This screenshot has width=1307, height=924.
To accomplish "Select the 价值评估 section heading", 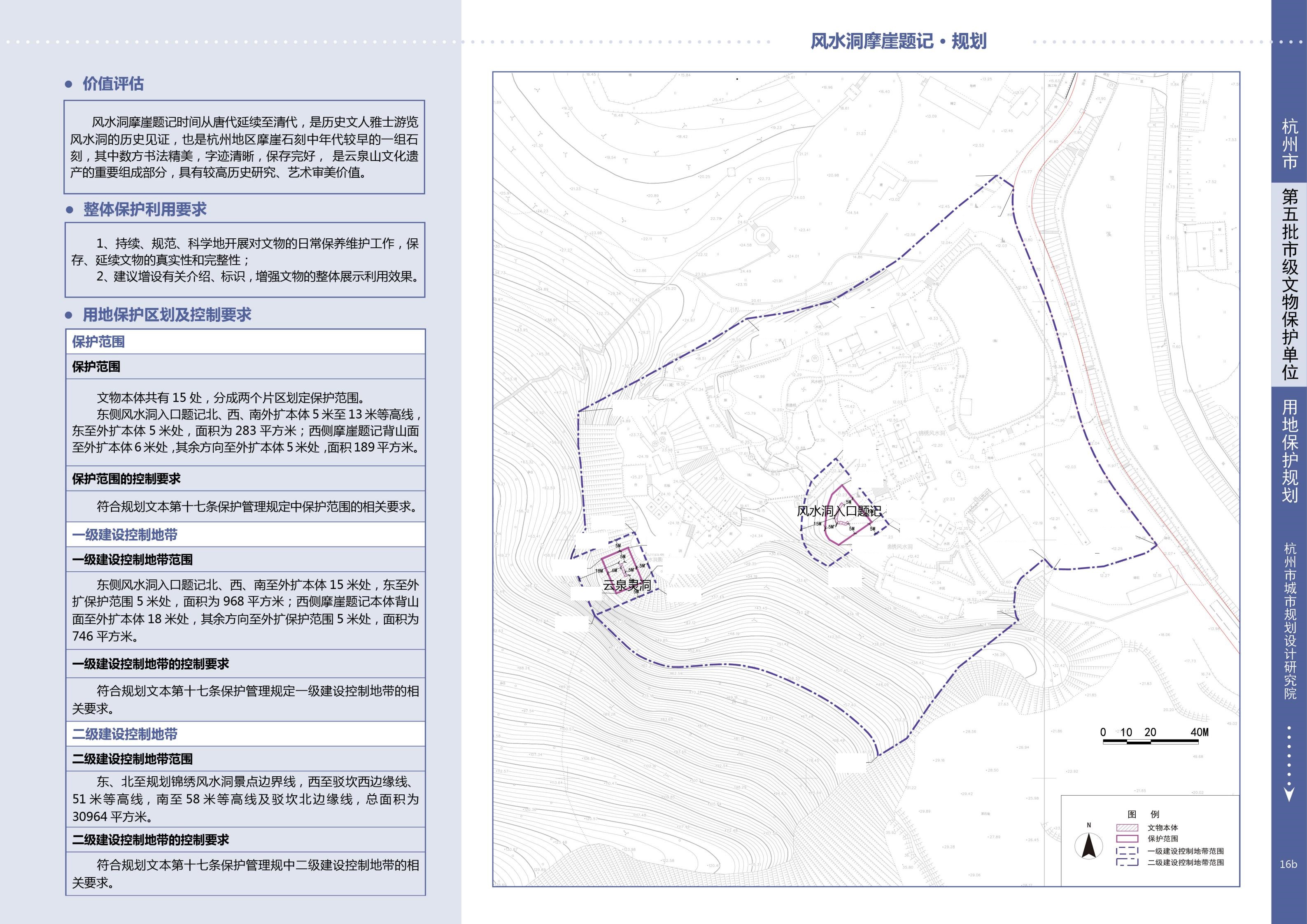I will (113, 84).
